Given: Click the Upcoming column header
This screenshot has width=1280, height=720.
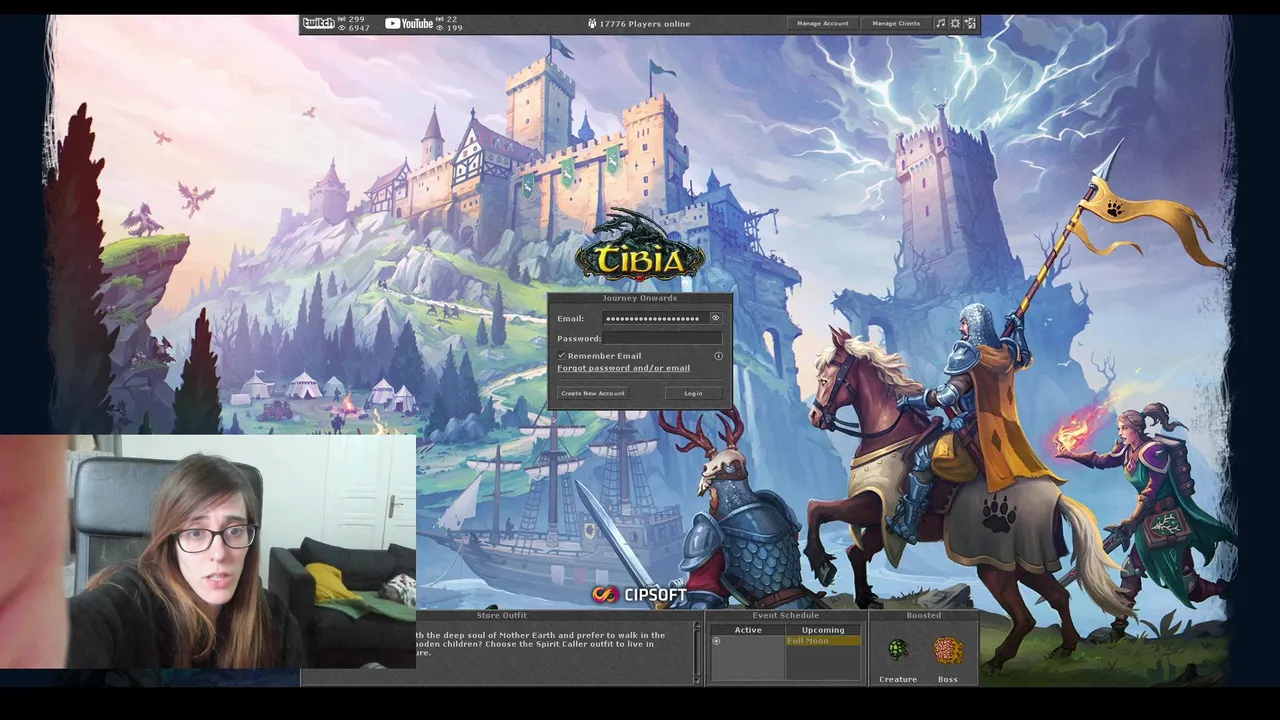Looking at the screenshot, I should [x=823, y=630].
